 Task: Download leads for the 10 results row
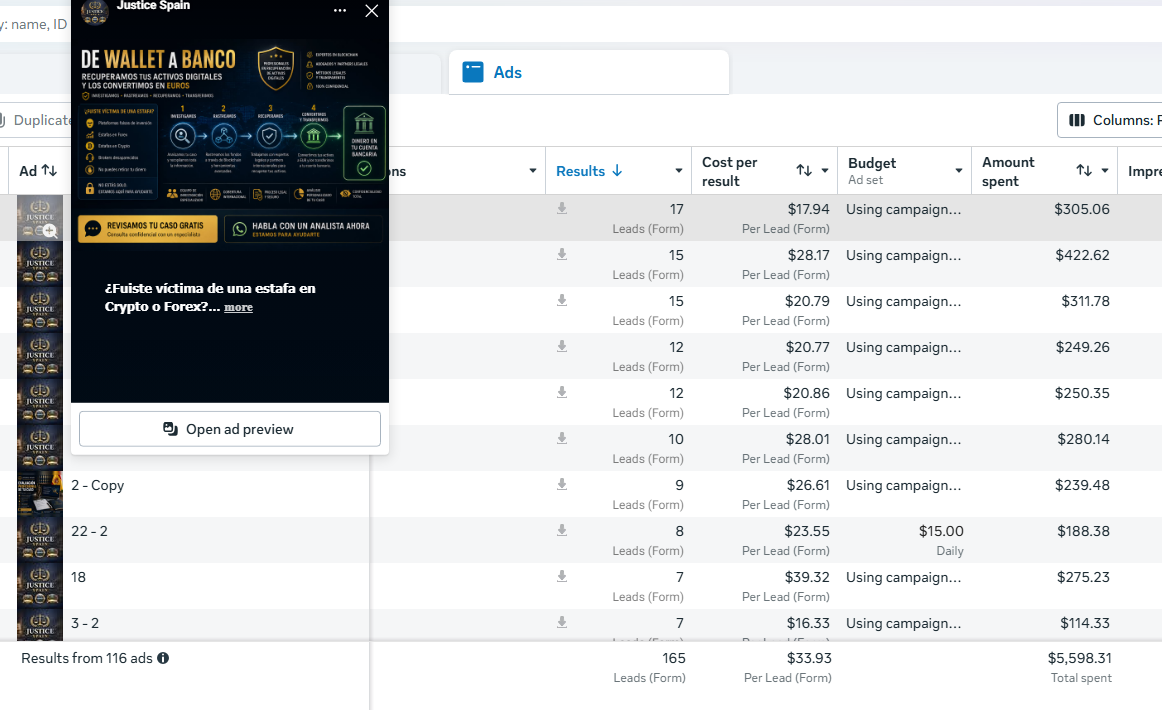(562, 438)
